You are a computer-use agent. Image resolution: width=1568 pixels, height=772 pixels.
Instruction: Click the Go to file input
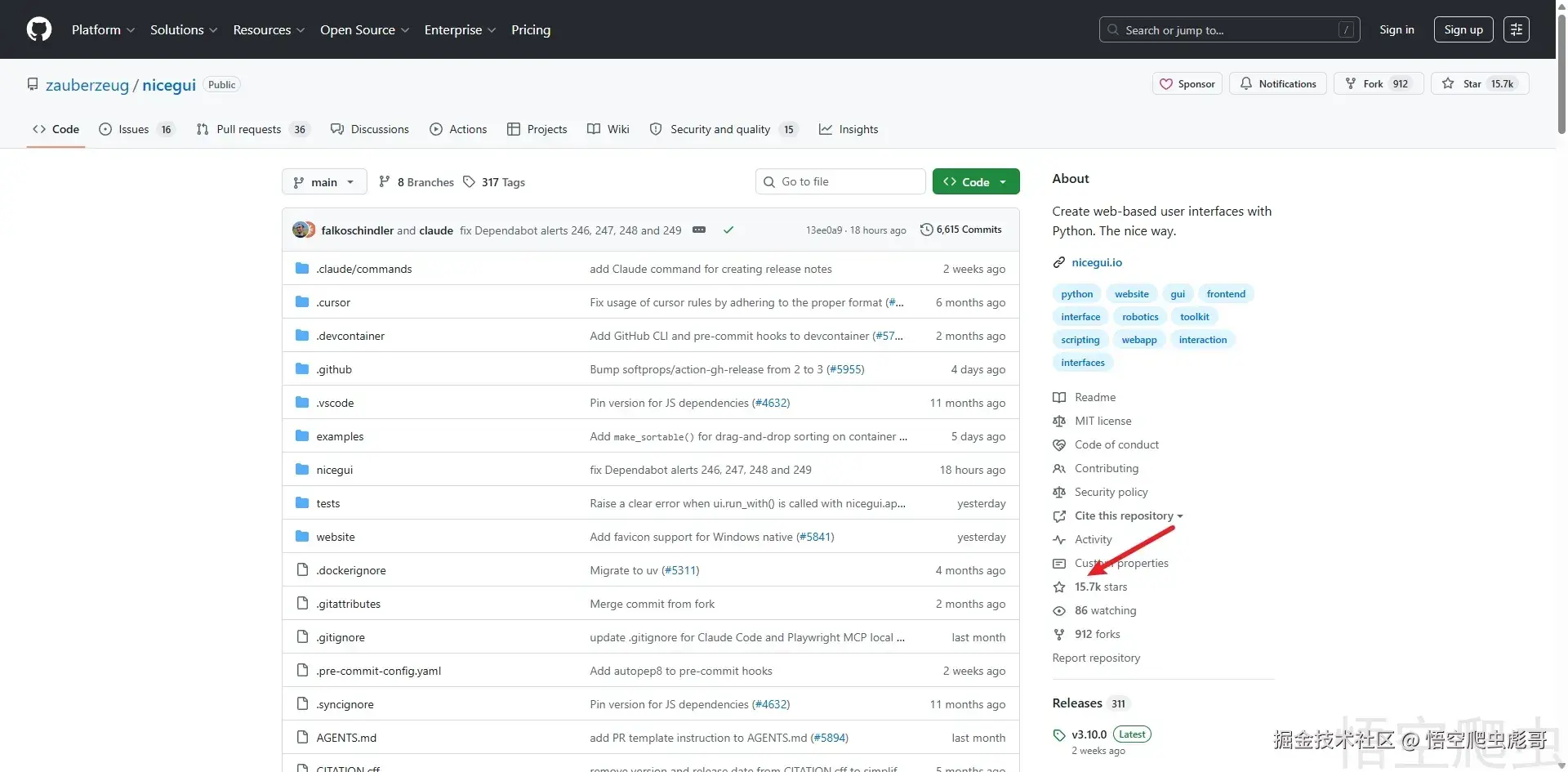(840, 181)
